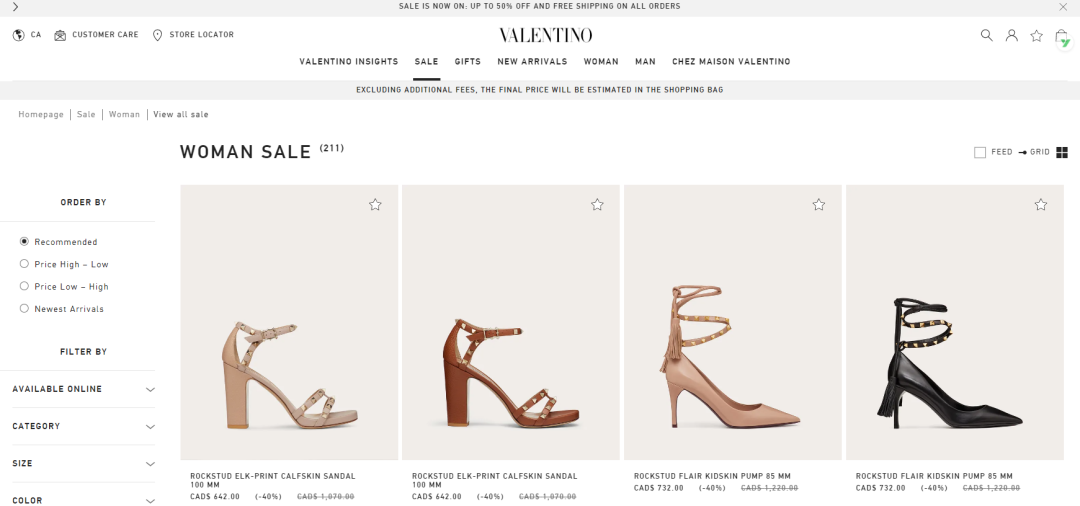Viewport: 1080px width, 506px height.
Task: Sort by Price Low – High
Action: click(x=24, y=286)
